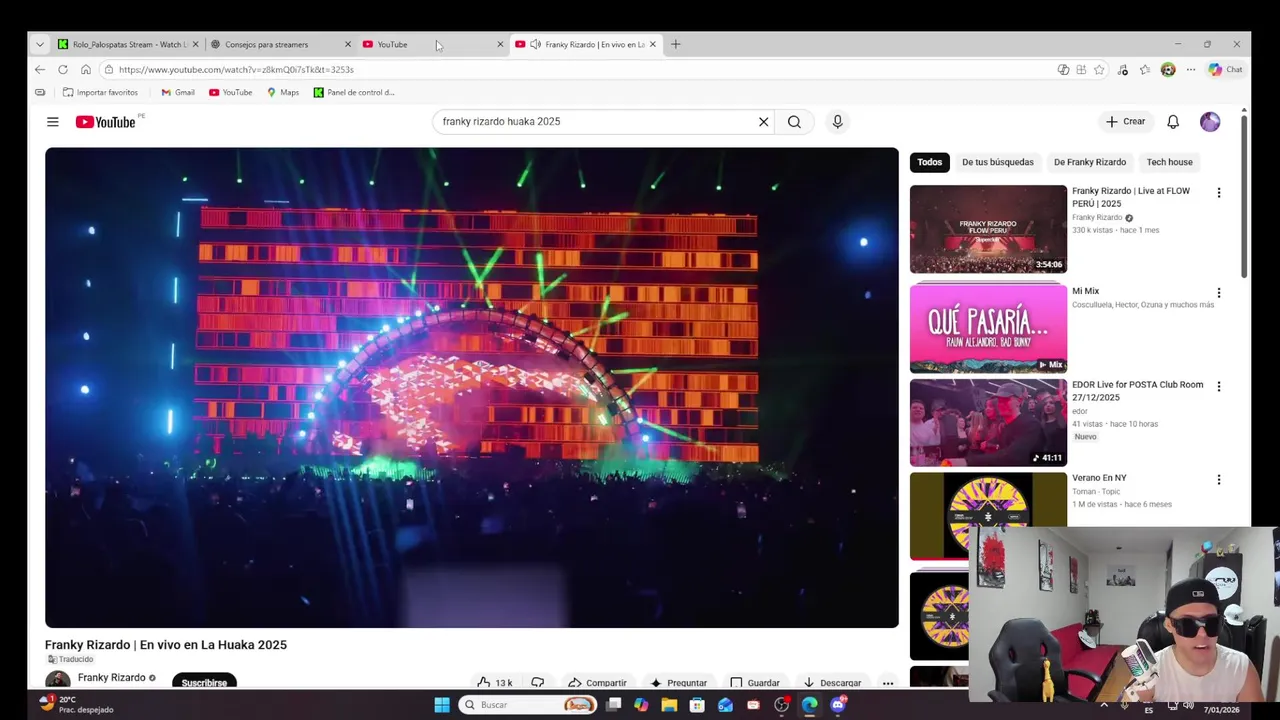The image size is (1280, 720).
Task: Clear the search box with the X
Action: [x=763, y=122]
